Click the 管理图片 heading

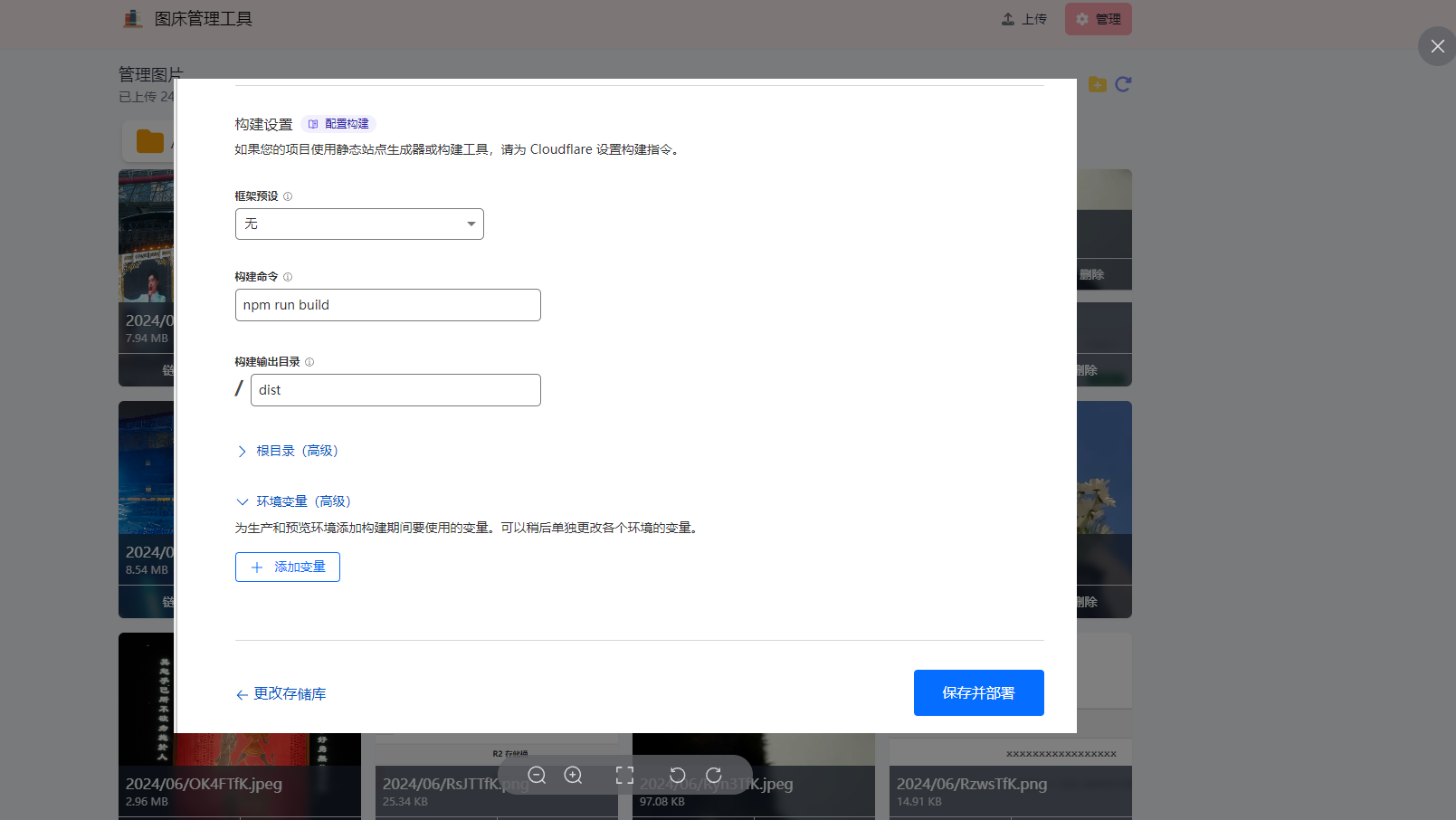coord(150,72)
